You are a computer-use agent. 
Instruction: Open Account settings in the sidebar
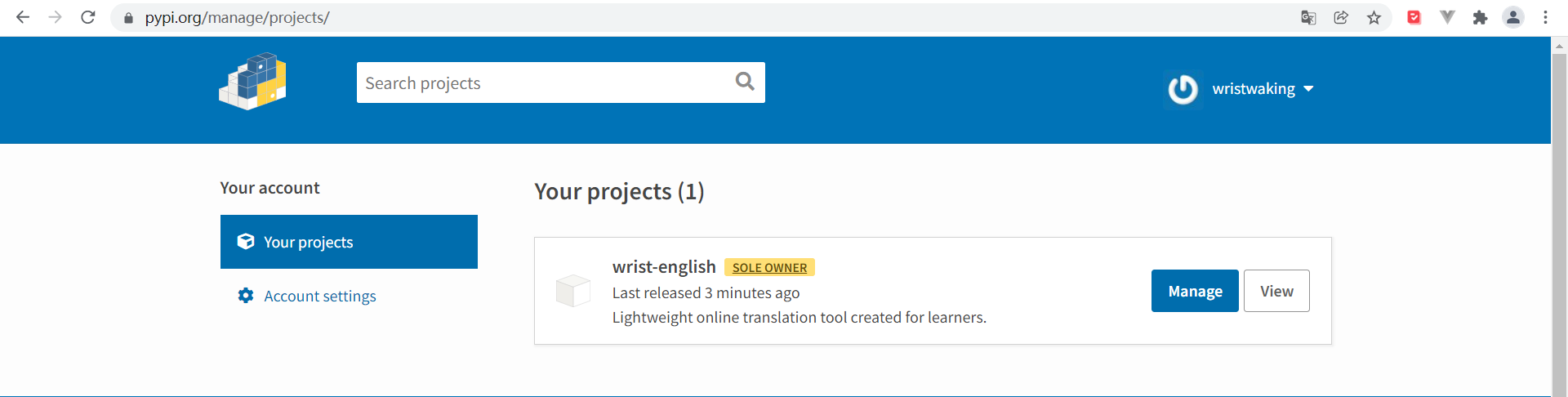(x=319, y=296)
